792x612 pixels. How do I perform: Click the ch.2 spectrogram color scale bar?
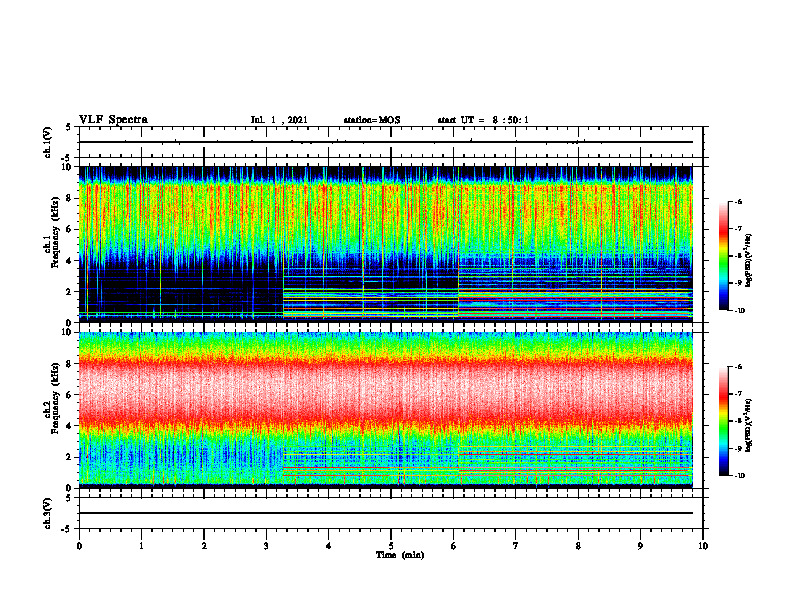click(x=724, y=421)
